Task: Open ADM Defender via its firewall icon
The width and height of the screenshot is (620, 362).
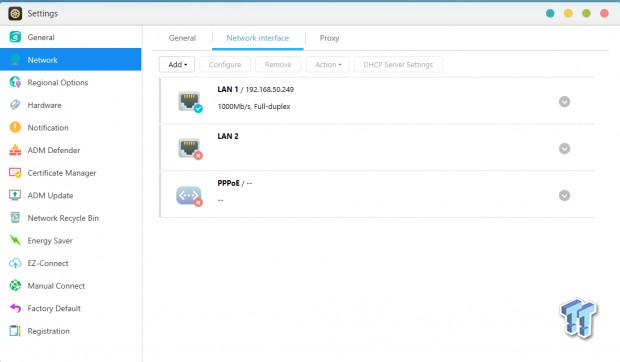Action: click(x=15, y=150)
